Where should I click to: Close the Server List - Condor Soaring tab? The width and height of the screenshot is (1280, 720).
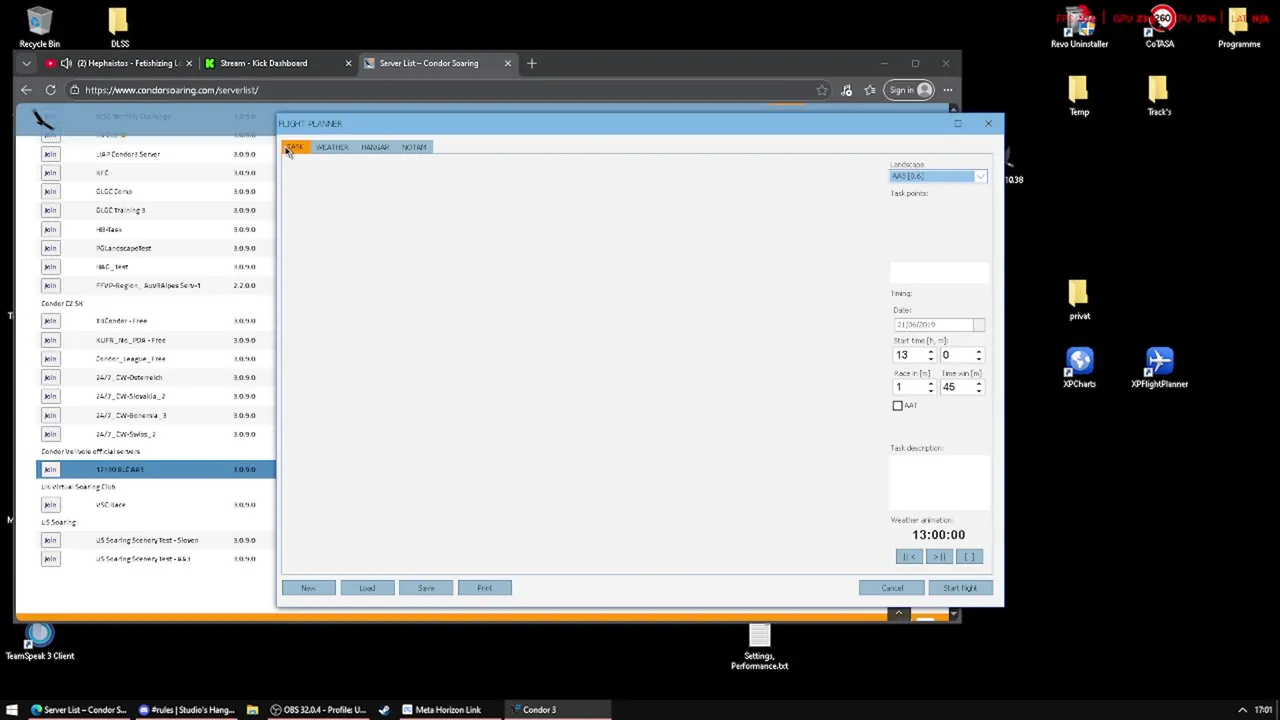click(x=507, y=63)
